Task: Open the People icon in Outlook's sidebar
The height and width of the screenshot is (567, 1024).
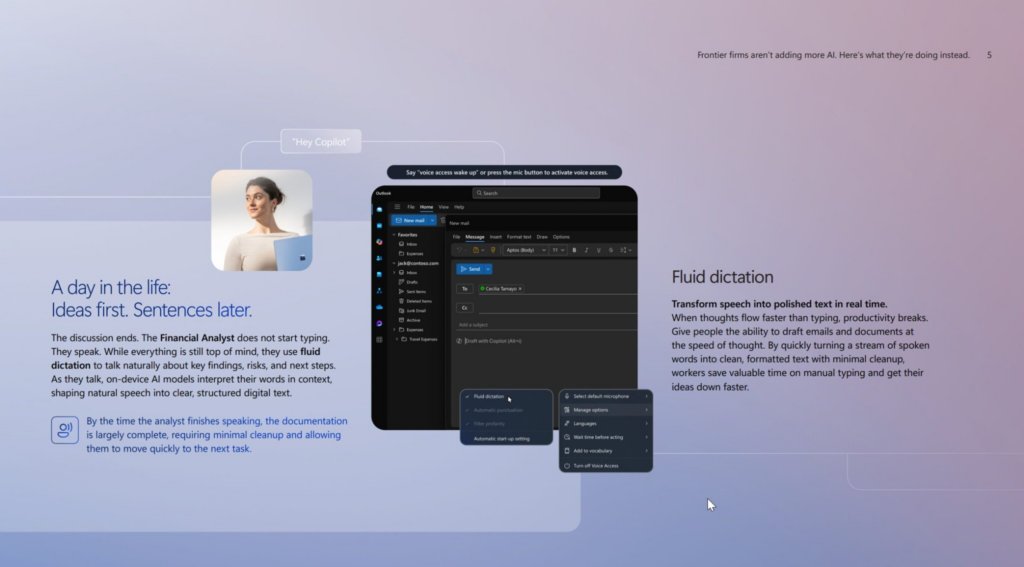Action: [379, 258]
